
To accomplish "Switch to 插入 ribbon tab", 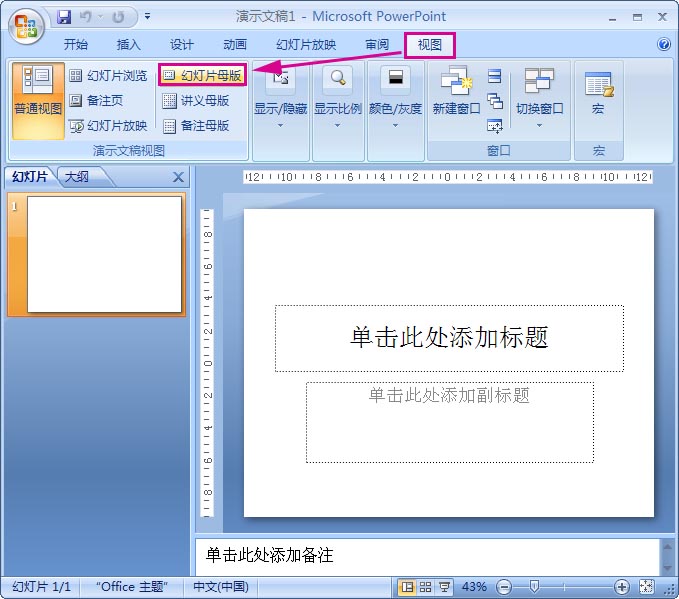I will [x=128, y=44].
